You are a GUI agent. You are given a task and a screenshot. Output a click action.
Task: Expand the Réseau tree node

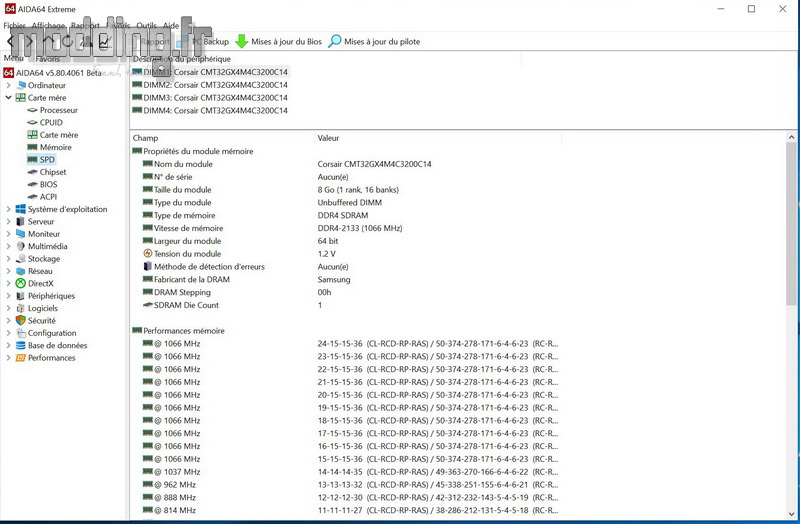click(x=8, y=271)
